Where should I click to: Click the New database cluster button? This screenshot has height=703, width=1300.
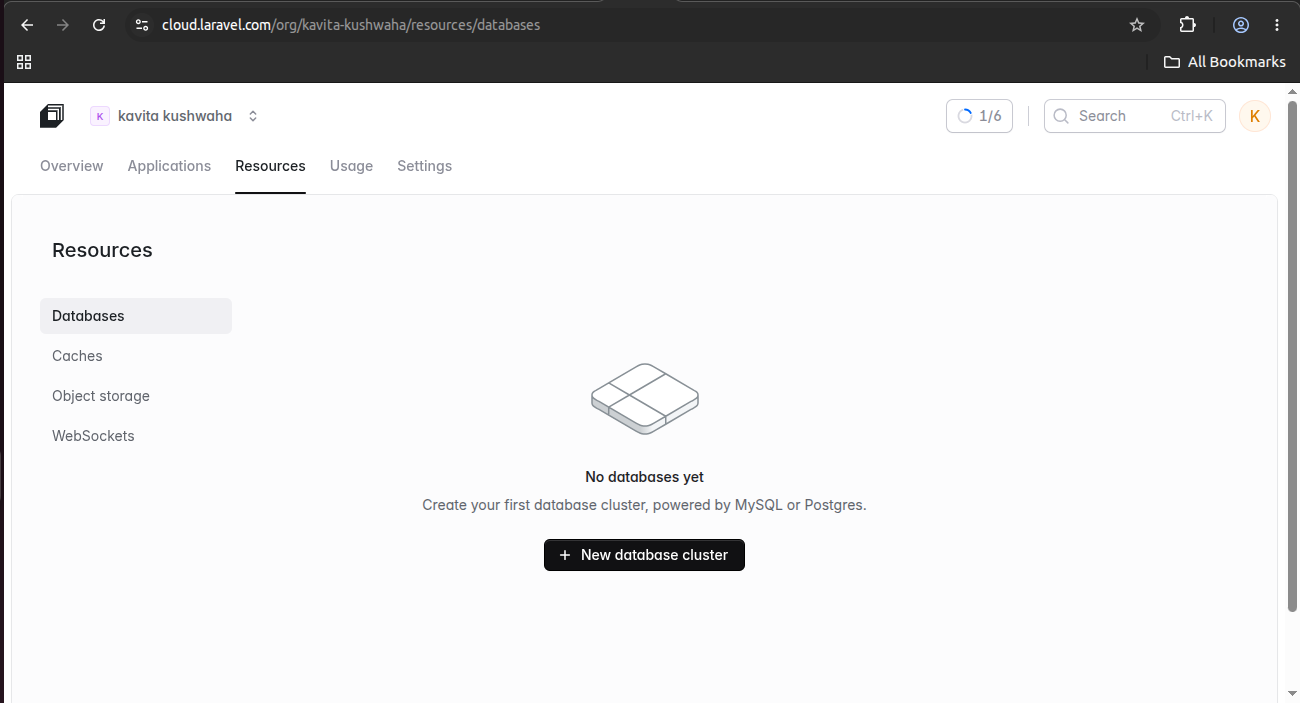click(x=644, y=555)
